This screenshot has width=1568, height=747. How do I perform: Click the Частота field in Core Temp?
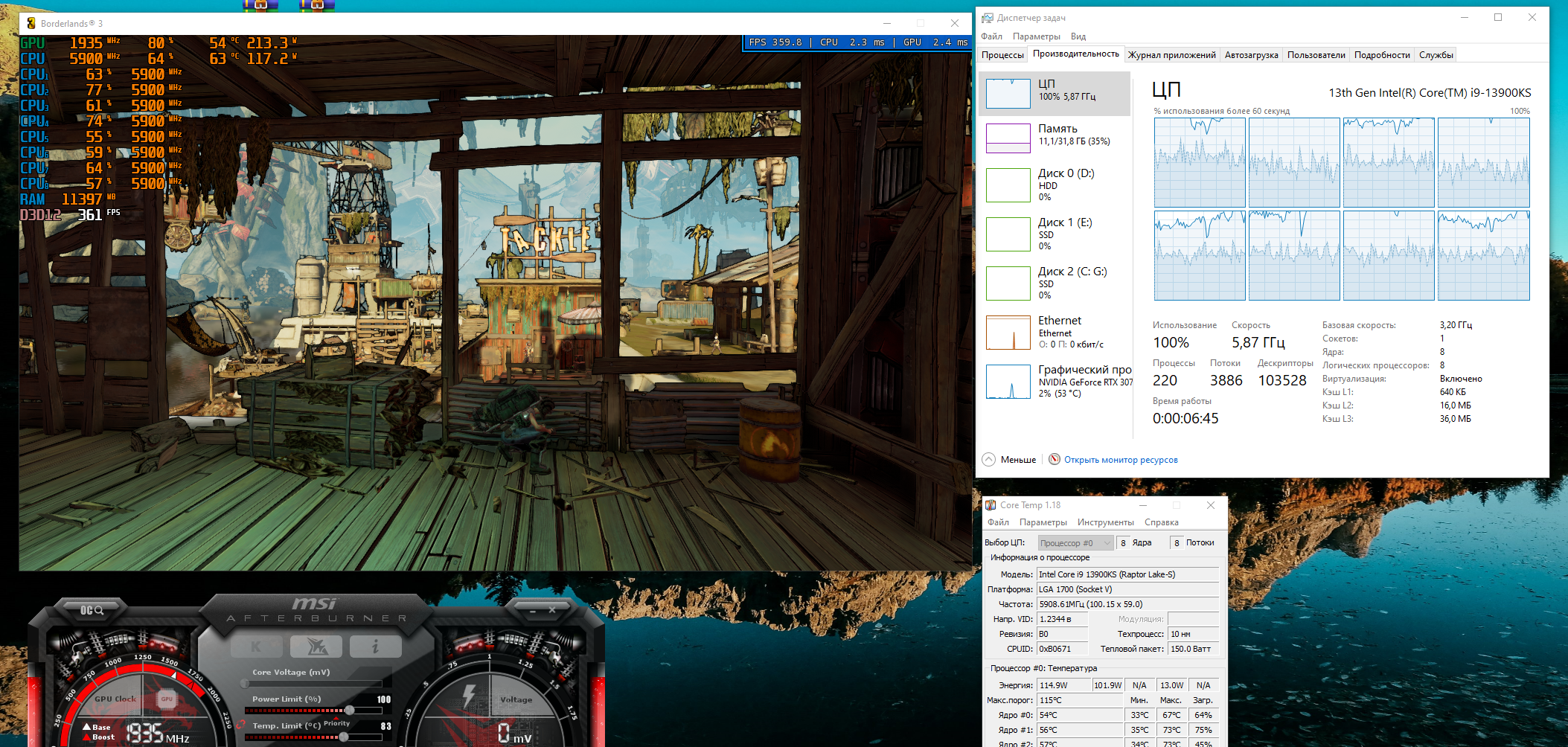click(x=1127, y=604)
